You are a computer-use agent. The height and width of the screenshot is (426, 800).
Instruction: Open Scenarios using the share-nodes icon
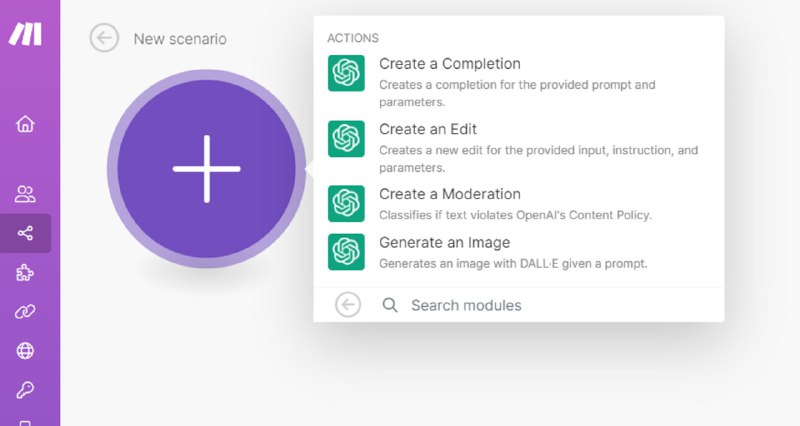coord(25,233)
